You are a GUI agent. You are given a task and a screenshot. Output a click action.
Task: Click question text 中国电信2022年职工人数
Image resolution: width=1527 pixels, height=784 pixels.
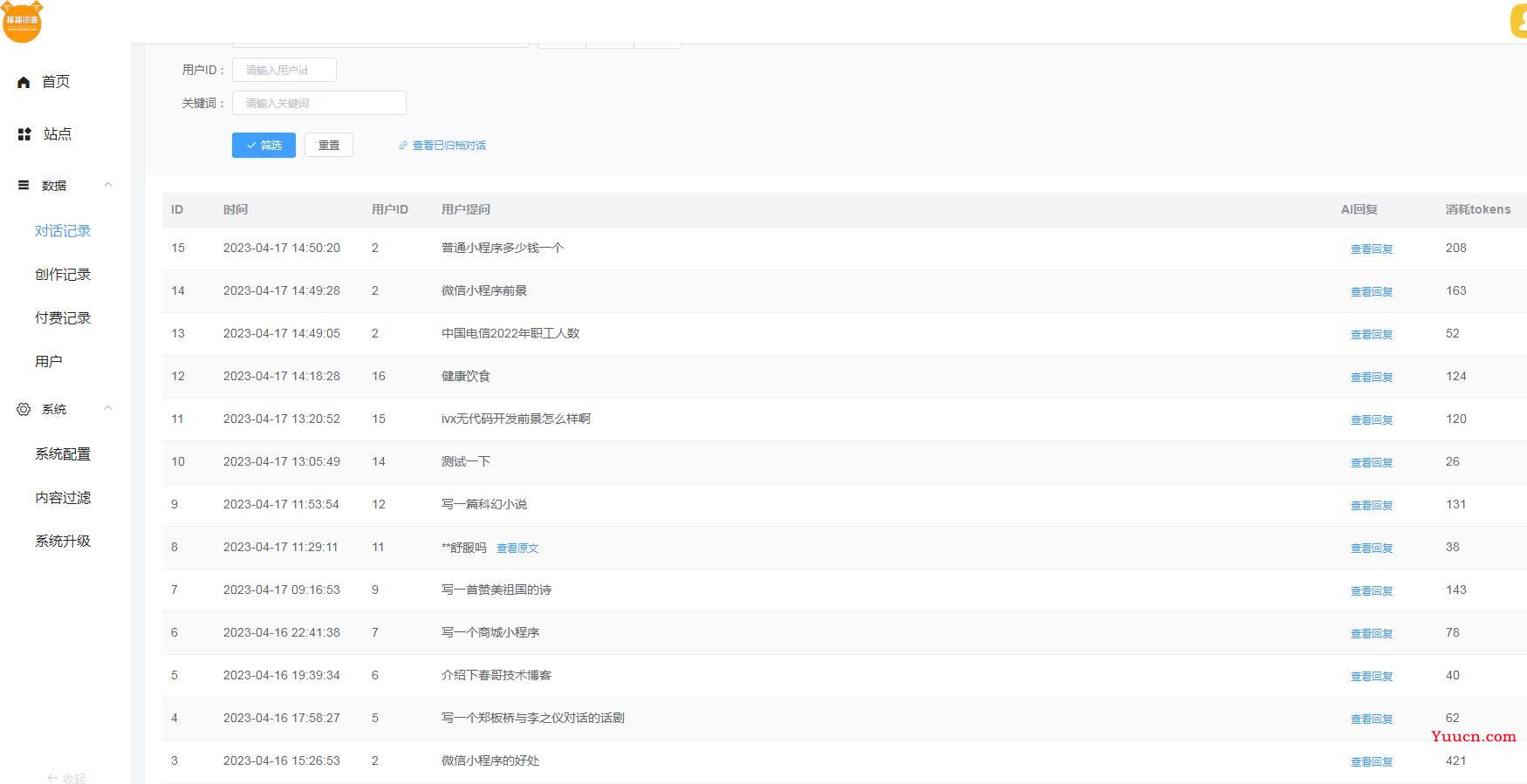(x=510, y=333)
